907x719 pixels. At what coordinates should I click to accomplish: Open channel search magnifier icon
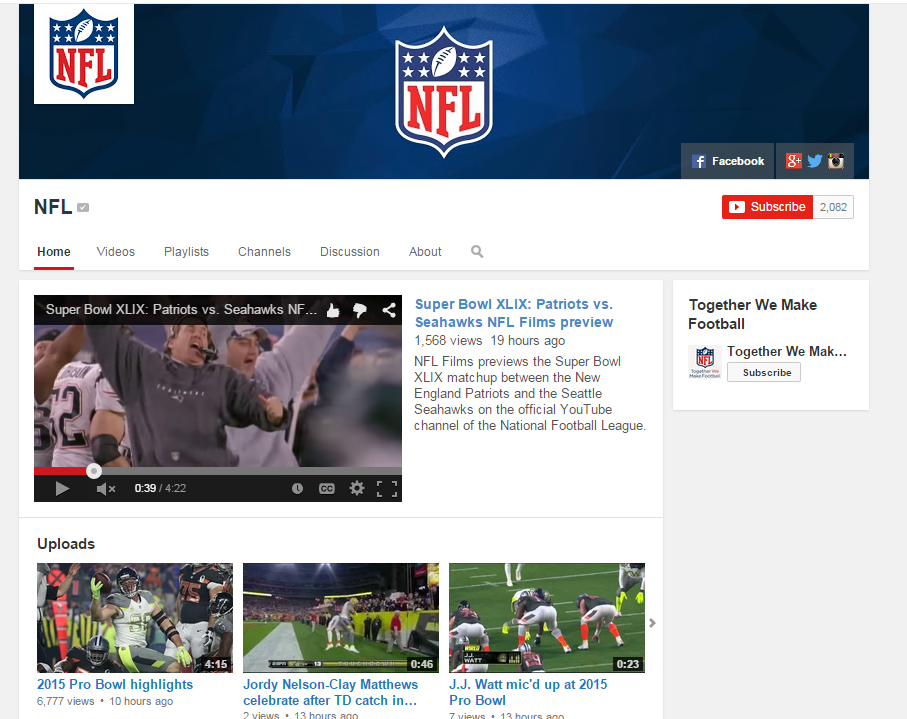(477, 252)
